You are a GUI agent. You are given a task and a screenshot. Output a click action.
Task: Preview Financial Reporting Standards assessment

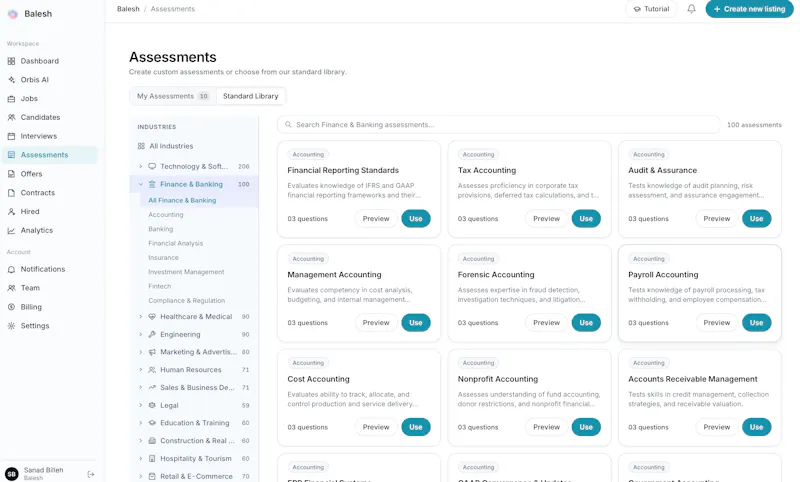pyautogui.click(x=376, y=219)
